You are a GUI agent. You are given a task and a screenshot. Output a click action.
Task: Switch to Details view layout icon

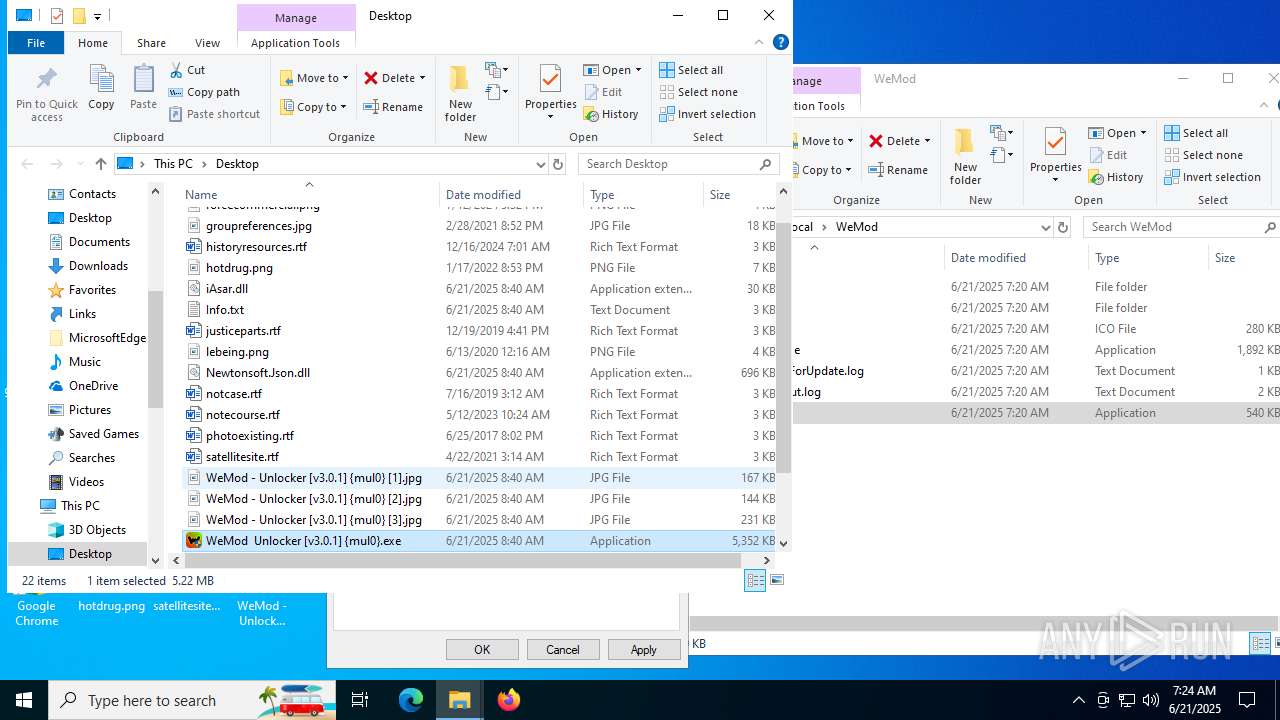(x=755, y=580)
